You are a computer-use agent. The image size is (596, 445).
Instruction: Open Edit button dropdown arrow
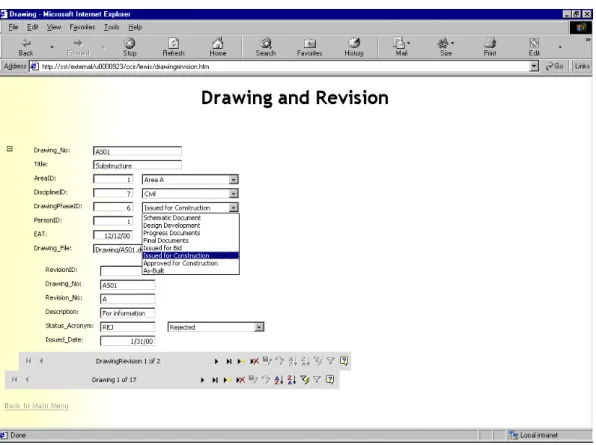pos(560,47)
